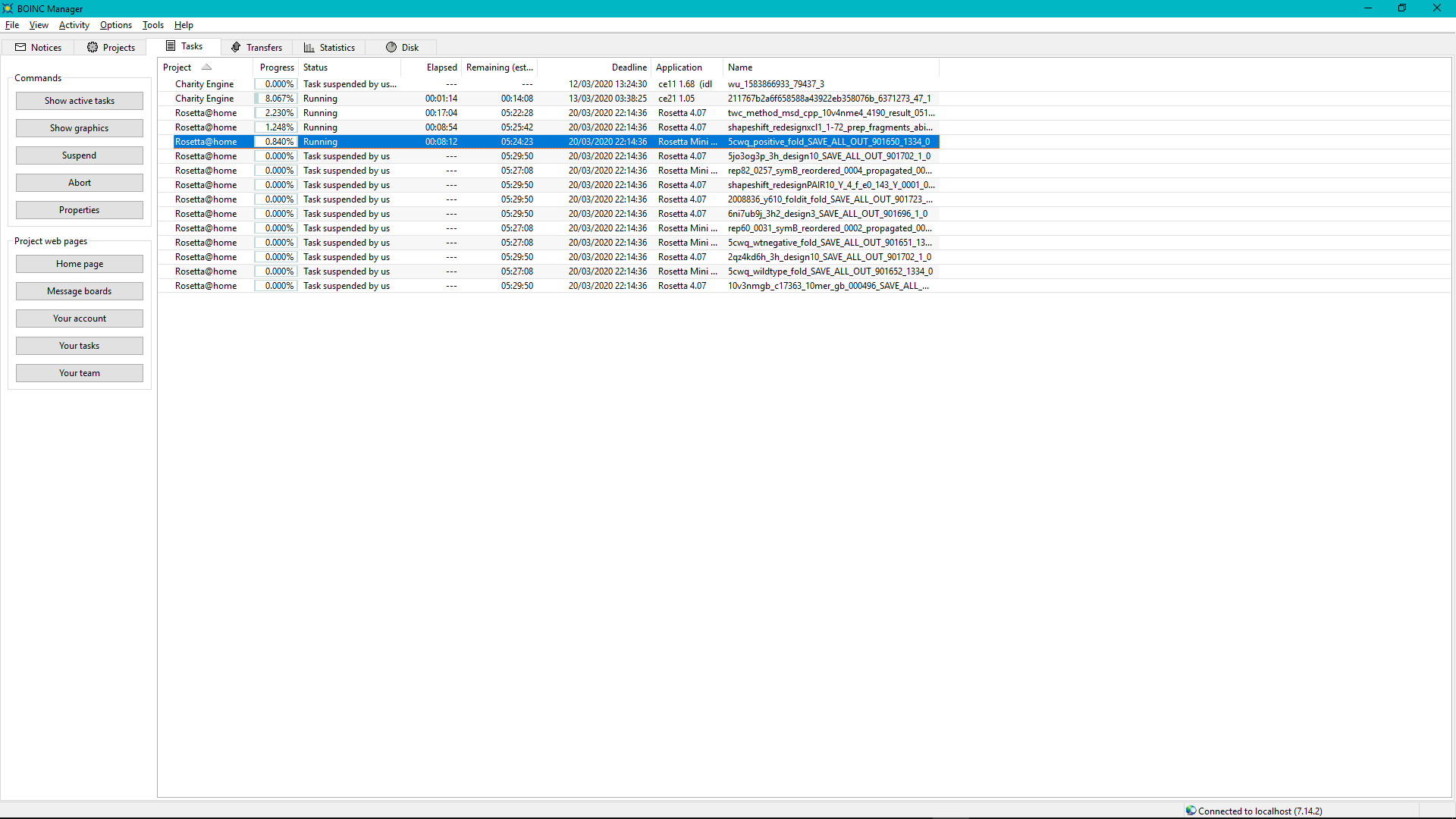Screen dimensions: 1456x819
Task: Switch to the Disk tab
Action: (401, 47)
